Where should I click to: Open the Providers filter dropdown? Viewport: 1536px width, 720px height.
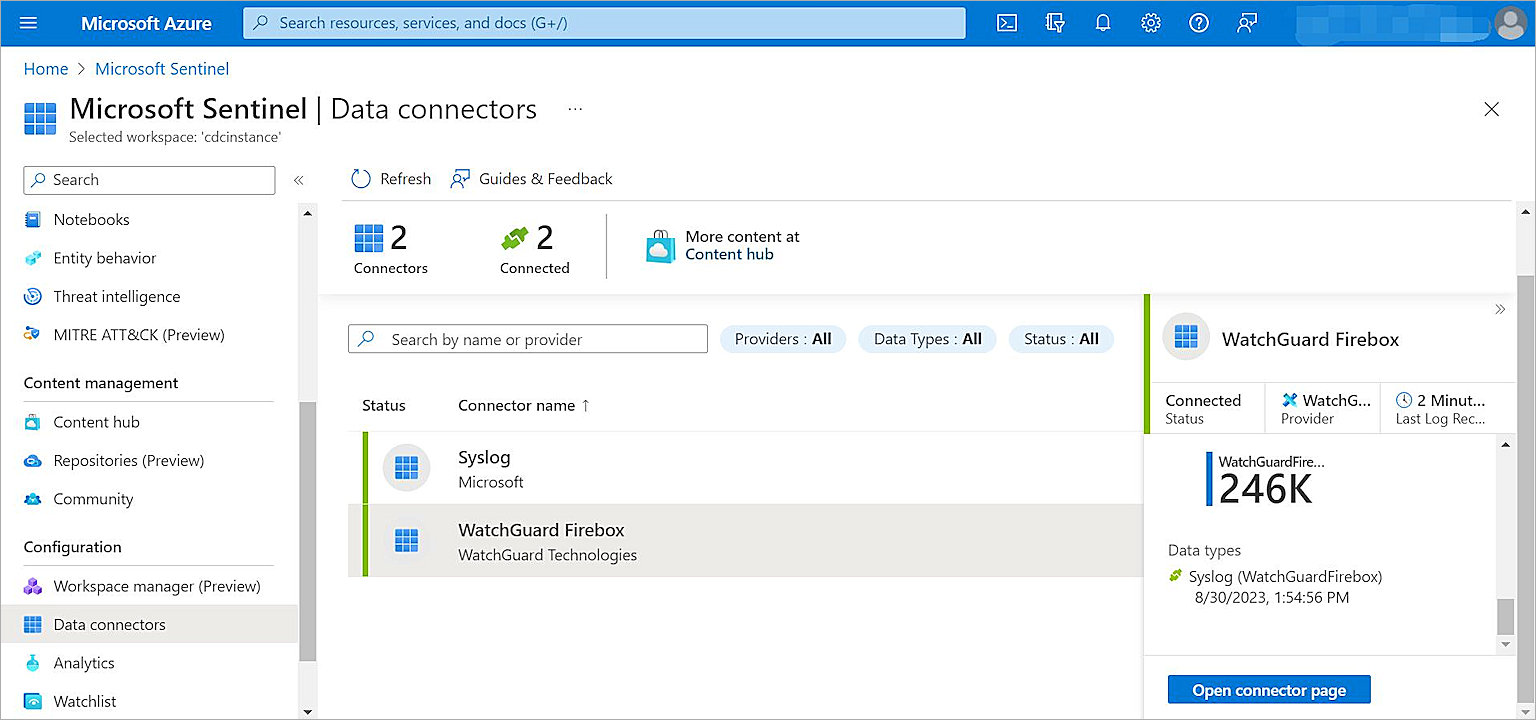pyautogui.click(x=783, y=339)
